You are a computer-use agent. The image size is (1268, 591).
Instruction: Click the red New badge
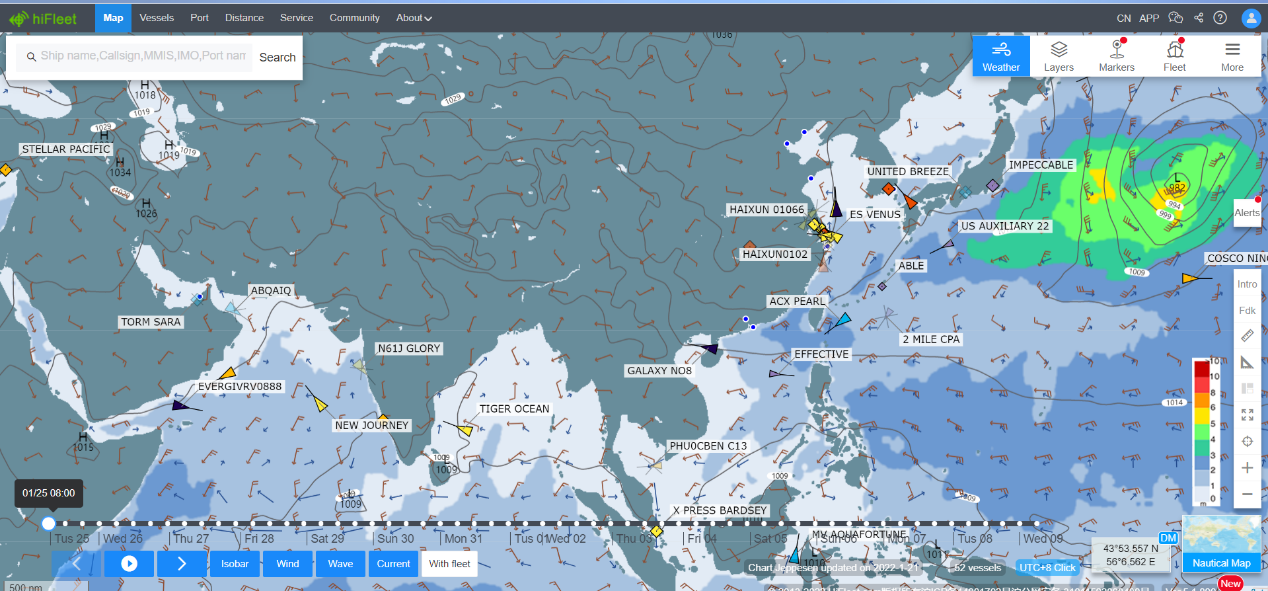tap(1230, 584)
